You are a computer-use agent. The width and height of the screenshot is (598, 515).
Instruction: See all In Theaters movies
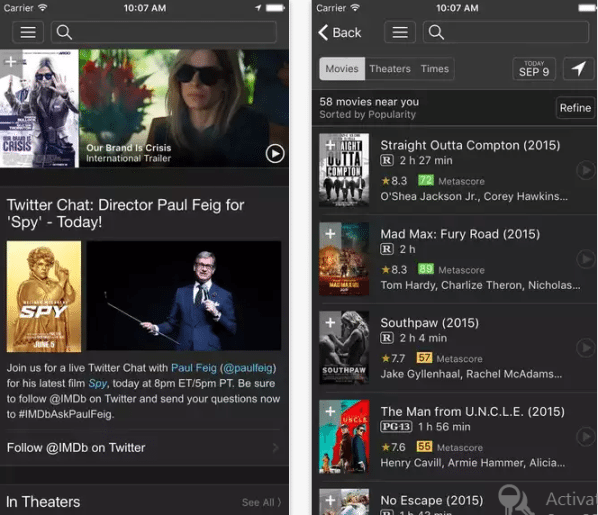261,502
